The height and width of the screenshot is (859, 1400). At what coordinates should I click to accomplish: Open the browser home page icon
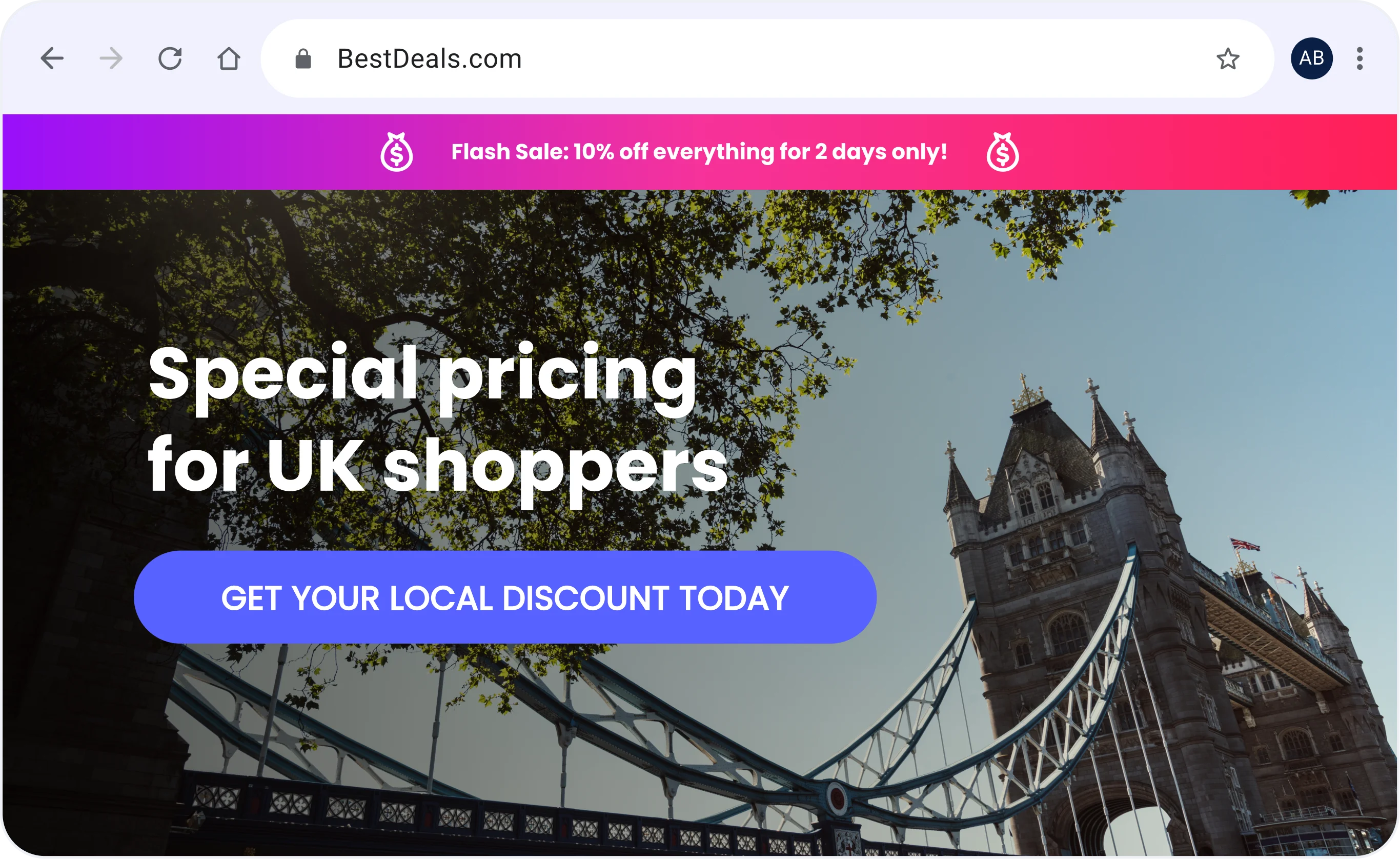click(x=229, y=58)
